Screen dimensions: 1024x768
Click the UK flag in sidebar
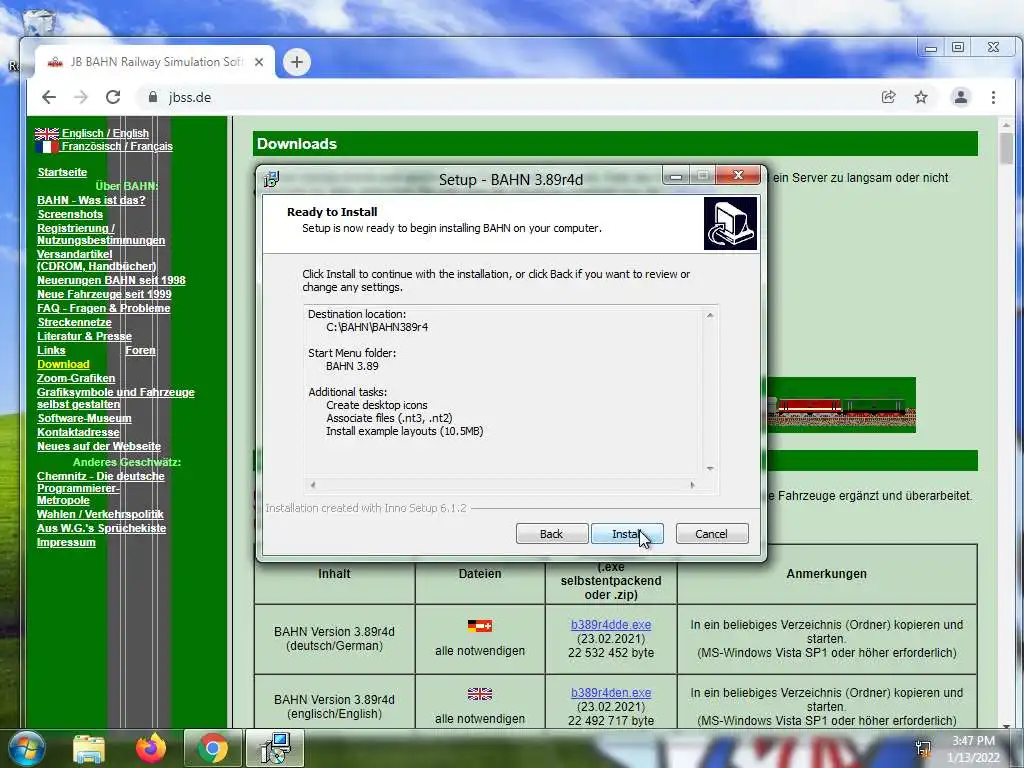coord(46,134)
